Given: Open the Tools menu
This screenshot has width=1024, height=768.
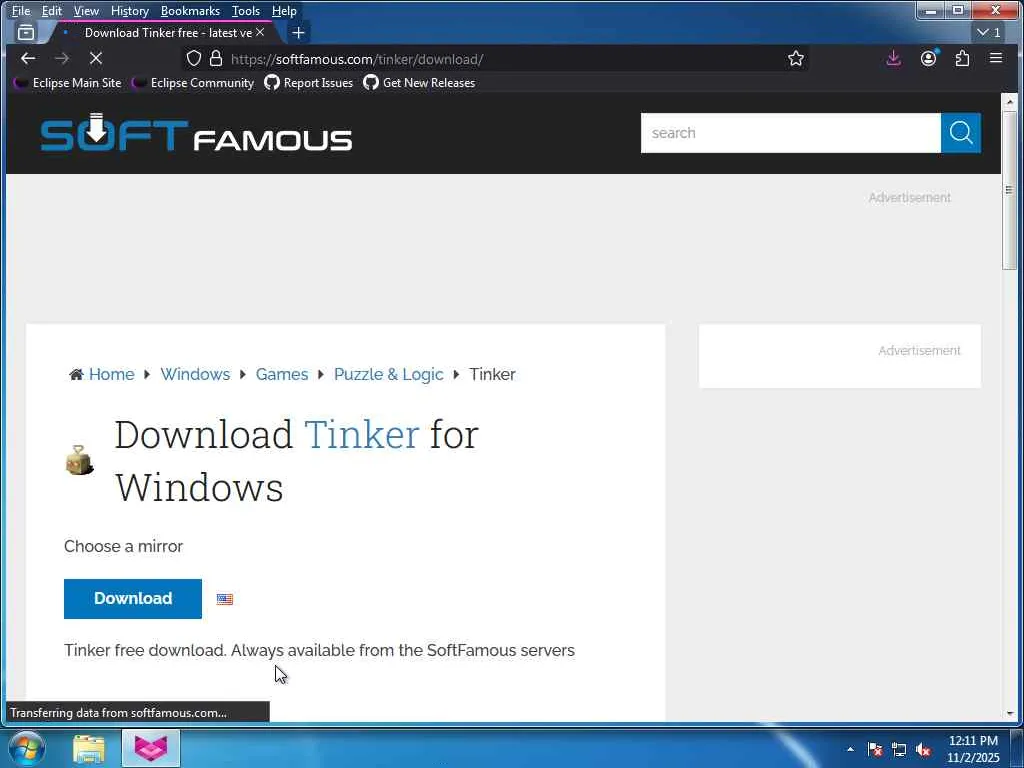Looking at the screenshot, I should (246, 10).
